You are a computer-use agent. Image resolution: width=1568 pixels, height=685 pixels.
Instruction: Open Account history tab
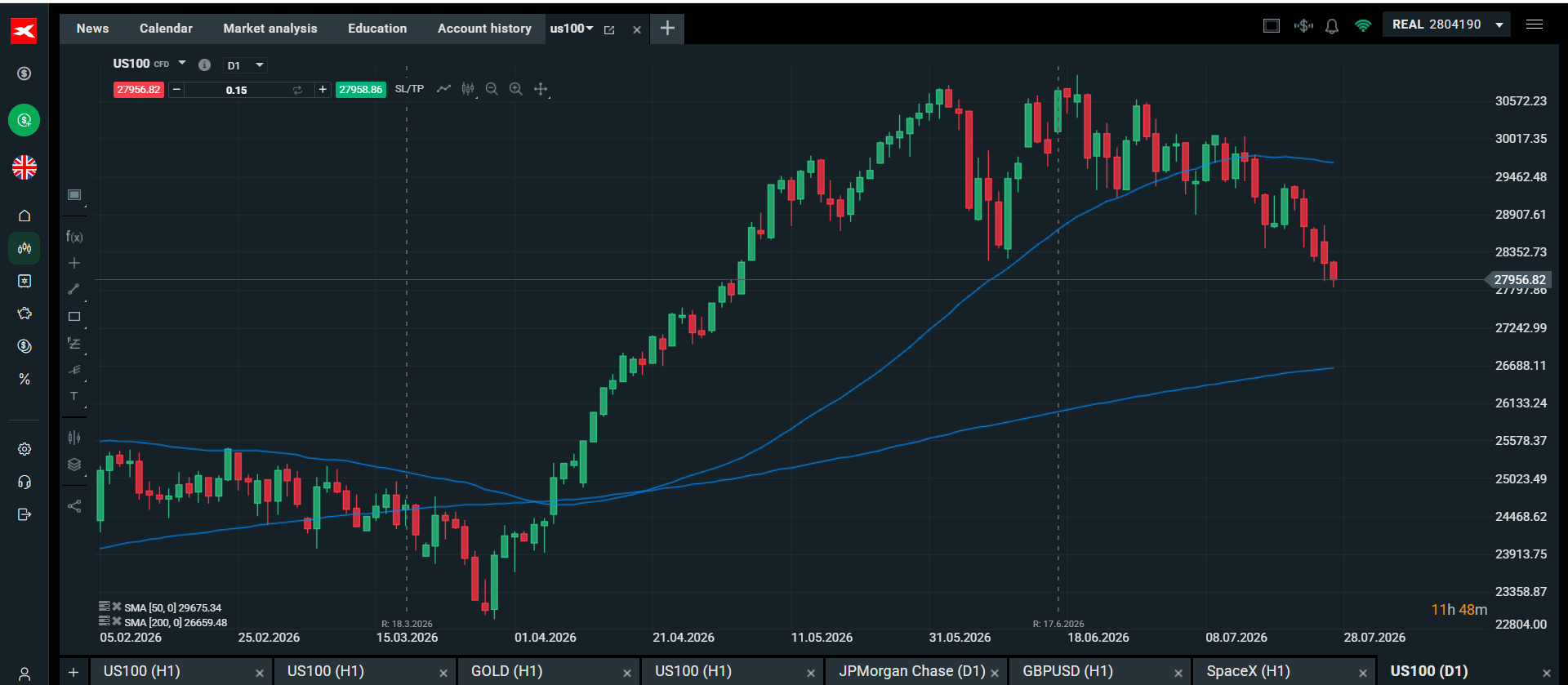pos(484,29)
